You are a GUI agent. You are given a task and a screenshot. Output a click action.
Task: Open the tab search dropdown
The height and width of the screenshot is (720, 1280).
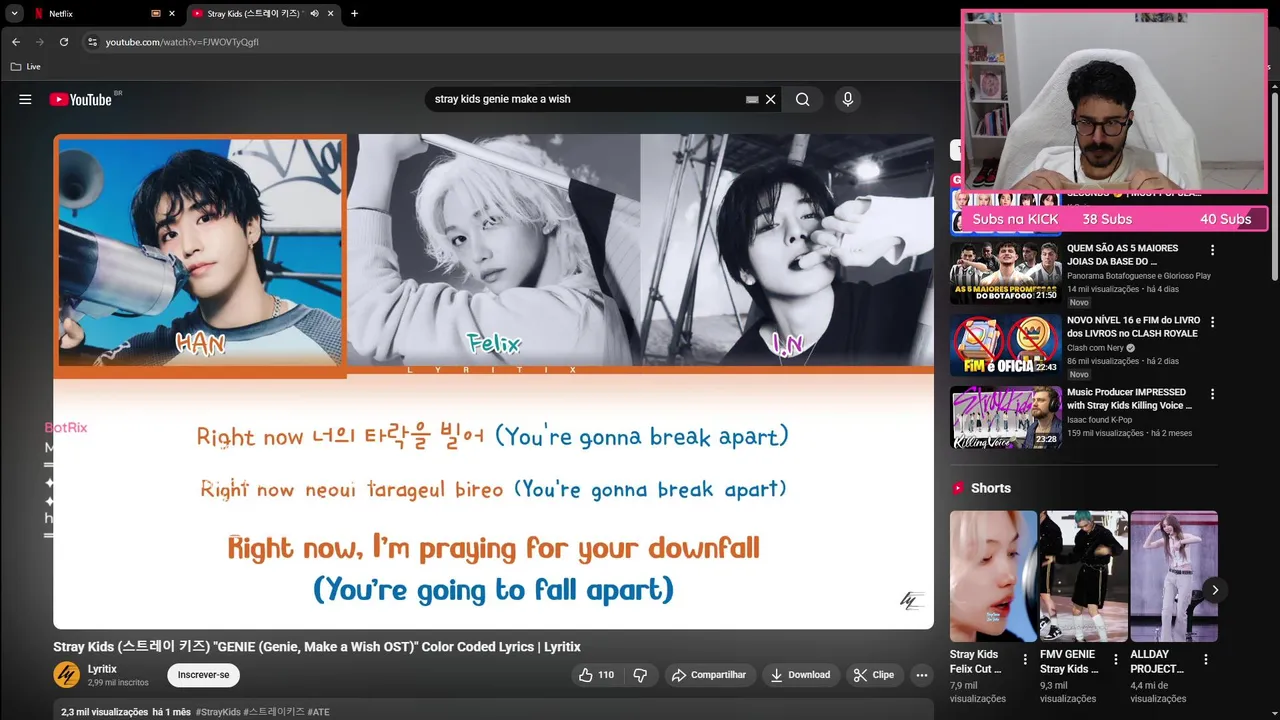[14, 14]
